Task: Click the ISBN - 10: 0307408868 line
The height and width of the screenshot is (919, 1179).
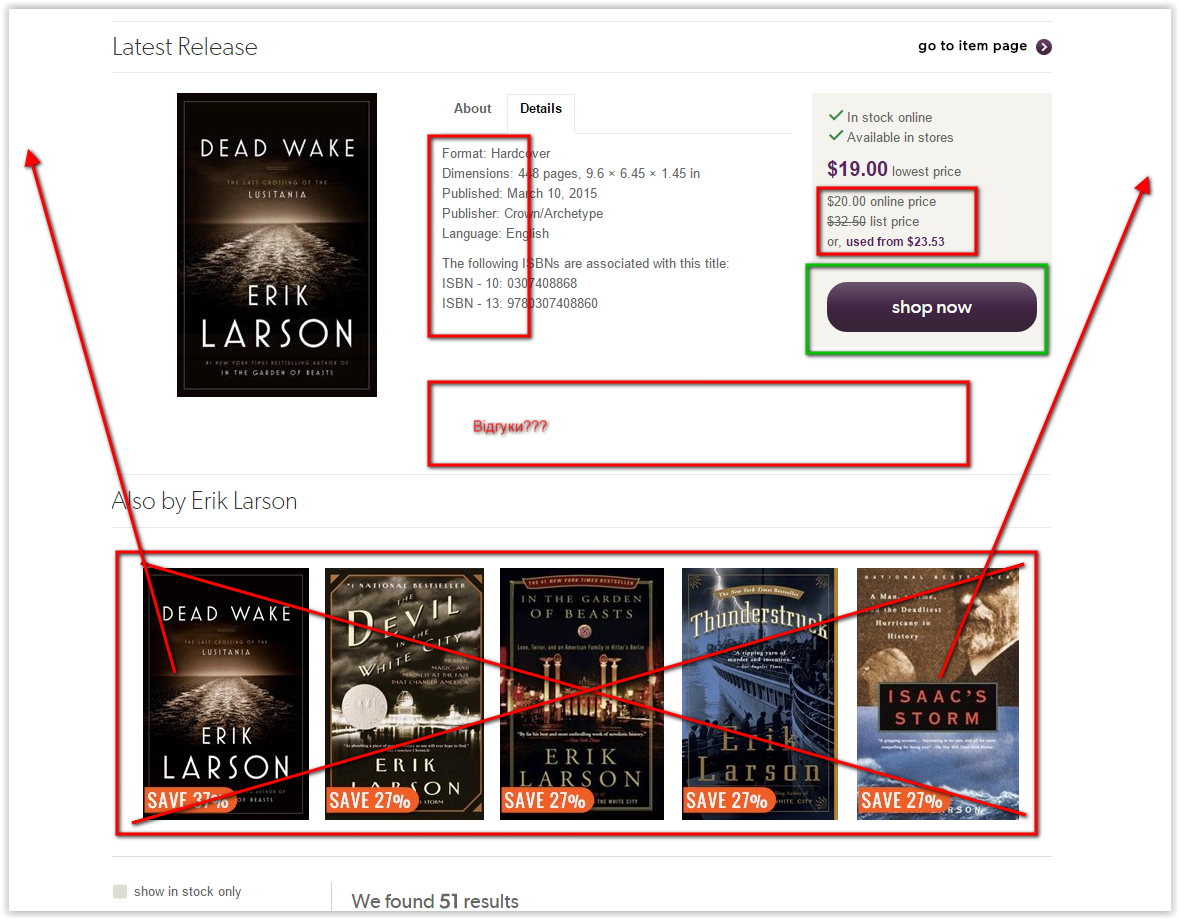Action: pyautogui.click(x=509, y=284)
